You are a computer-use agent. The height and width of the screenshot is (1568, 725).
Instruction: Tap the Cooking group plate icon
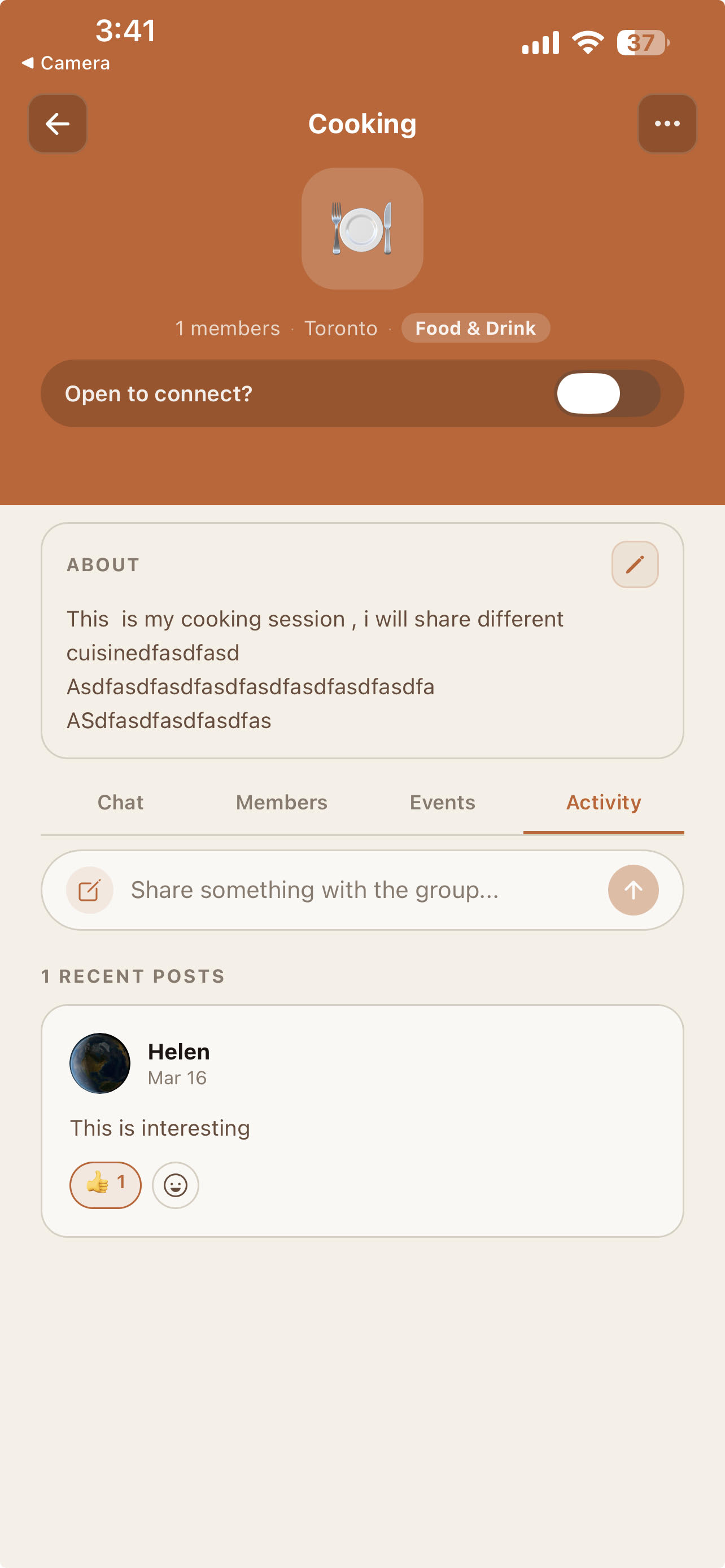[x=362, y=228]
